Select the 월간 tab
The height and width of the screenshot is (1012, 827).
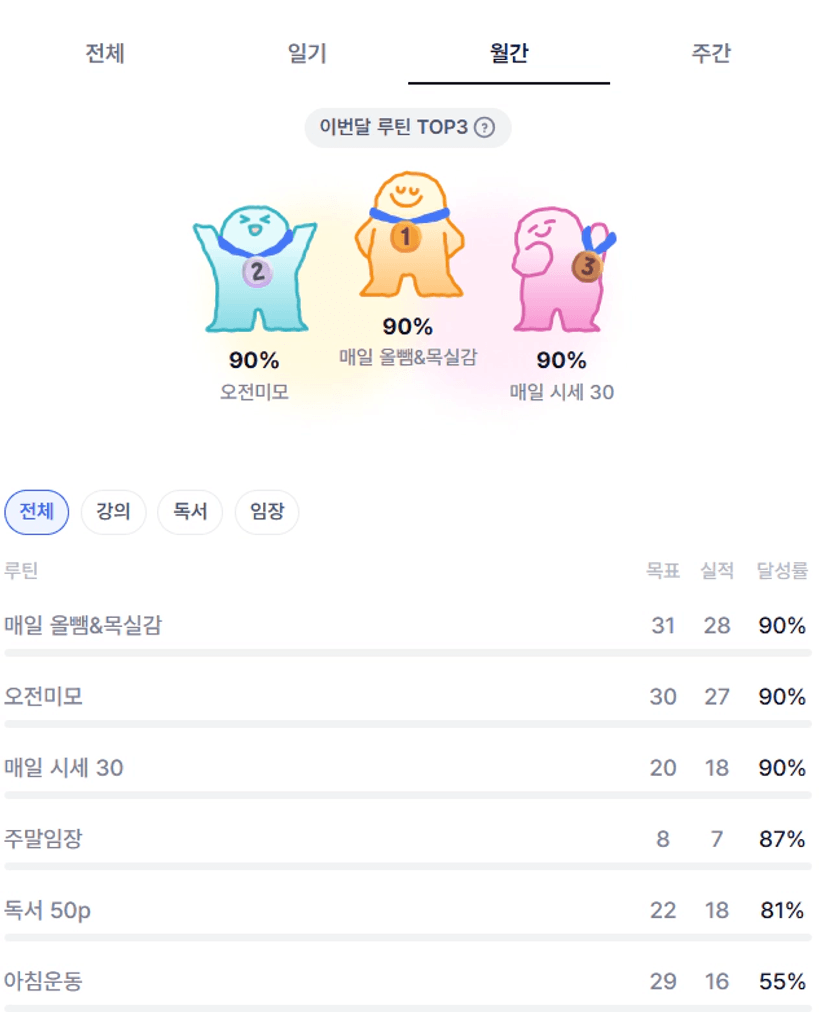coord(509,54)
